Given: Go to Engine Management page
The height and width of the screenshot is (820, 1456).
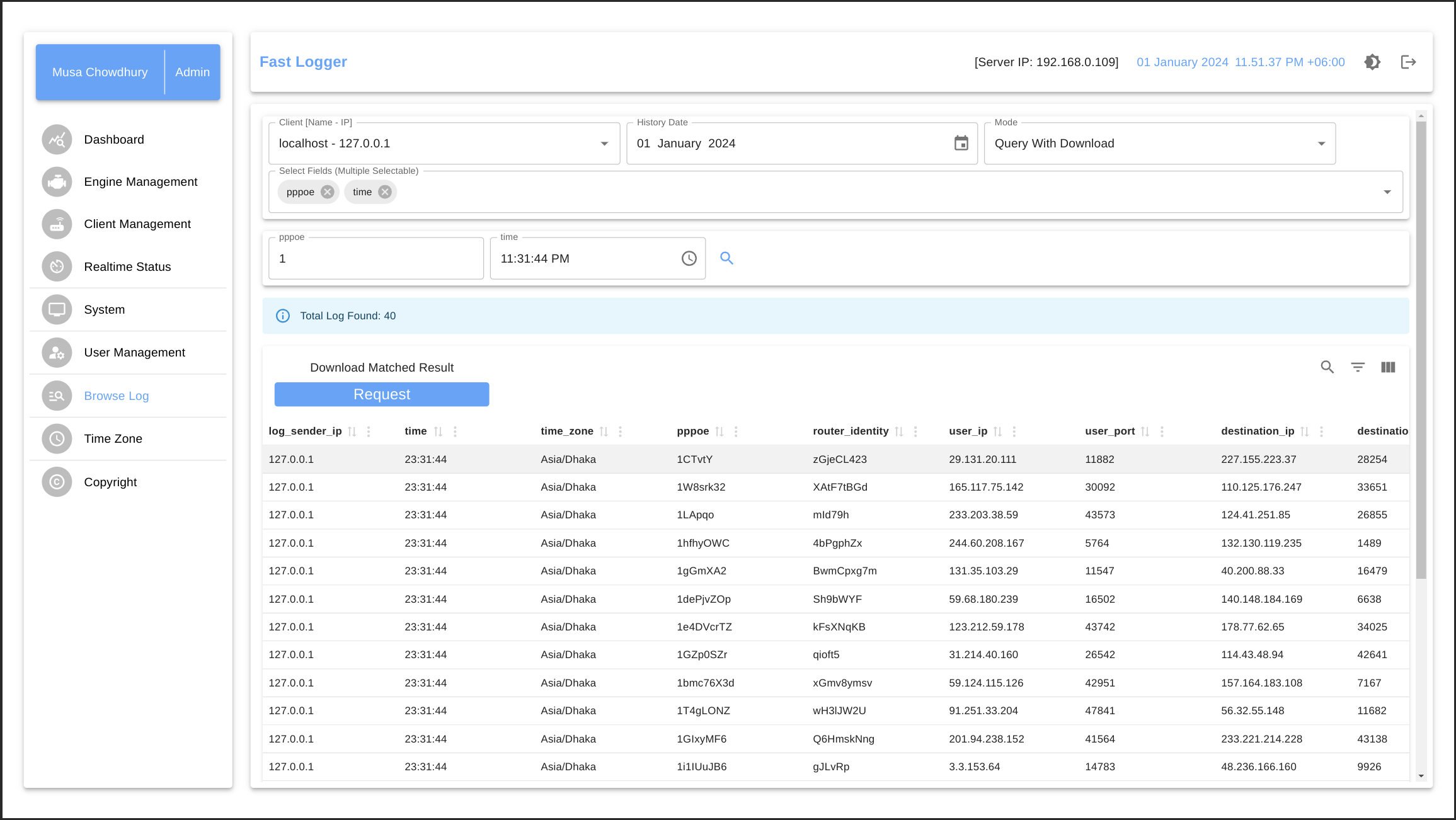Looking at the screenshot, I should pos(140,182).
